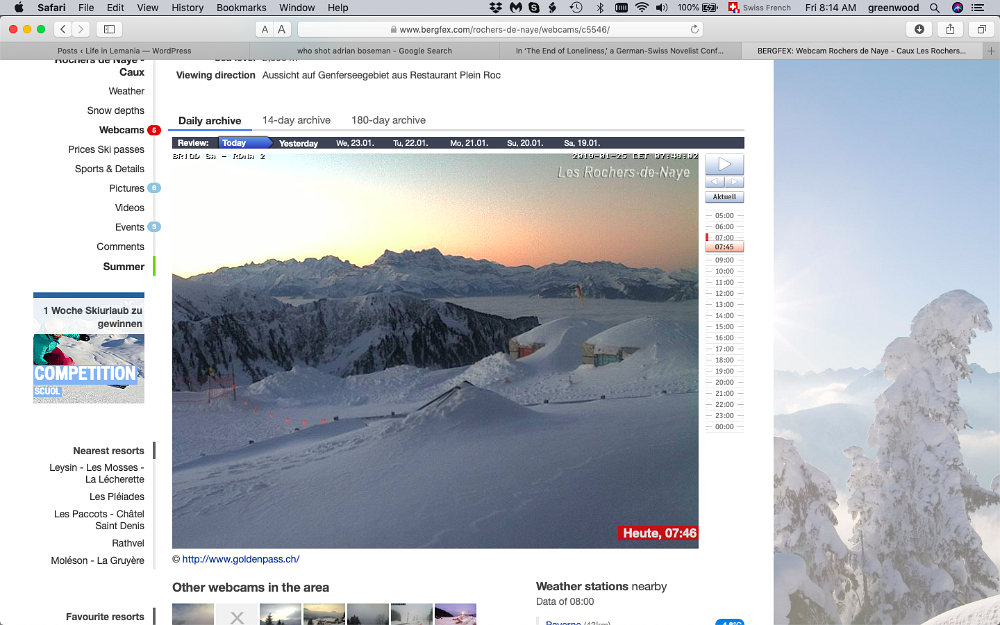Toggle the Safari sidebar button
Image resolution: width=1000 pixels, height=625 pixels.
point(109,29)
